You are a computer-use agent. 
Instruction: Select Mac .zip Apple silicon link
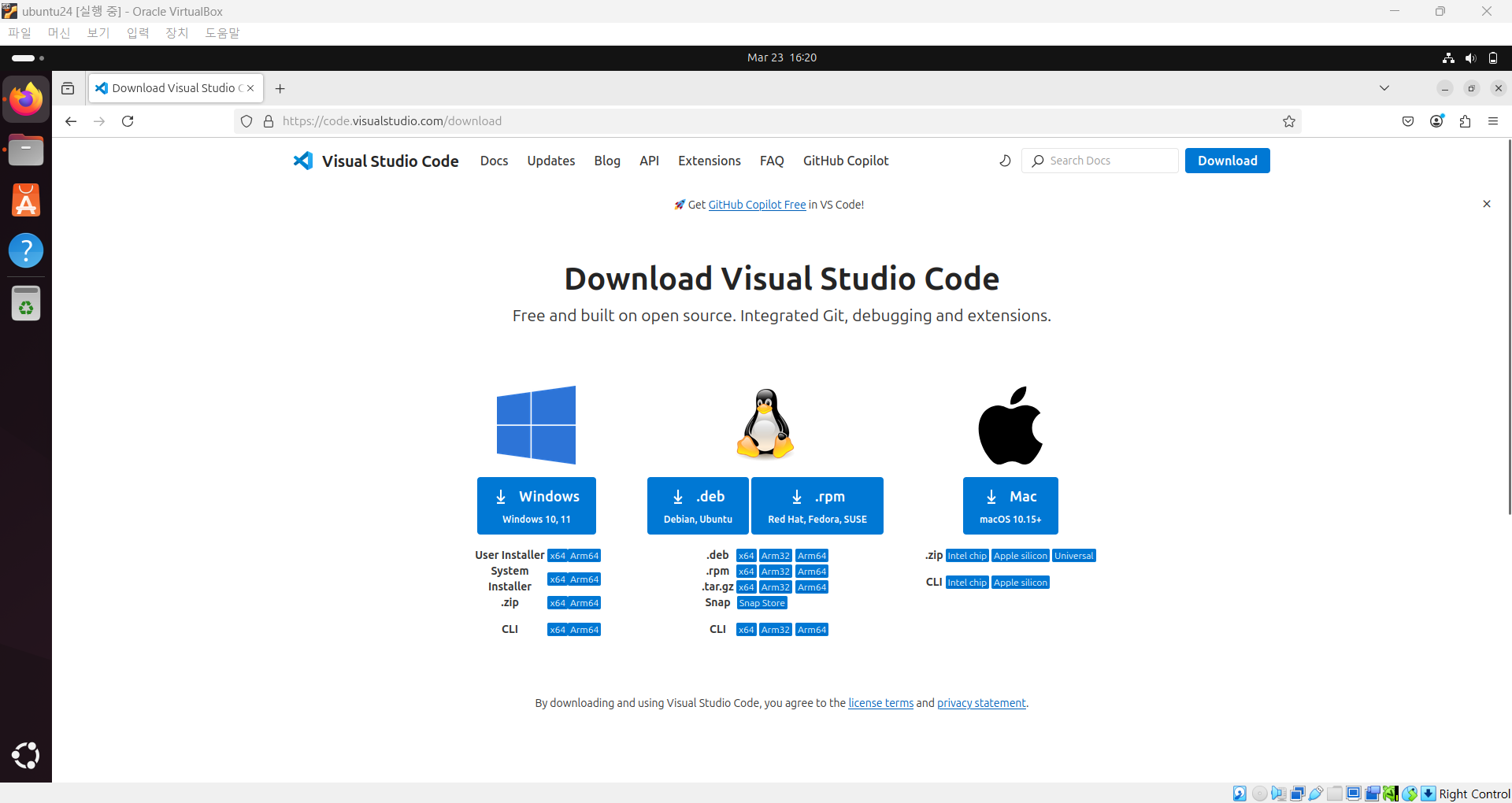pos(1021,556)
